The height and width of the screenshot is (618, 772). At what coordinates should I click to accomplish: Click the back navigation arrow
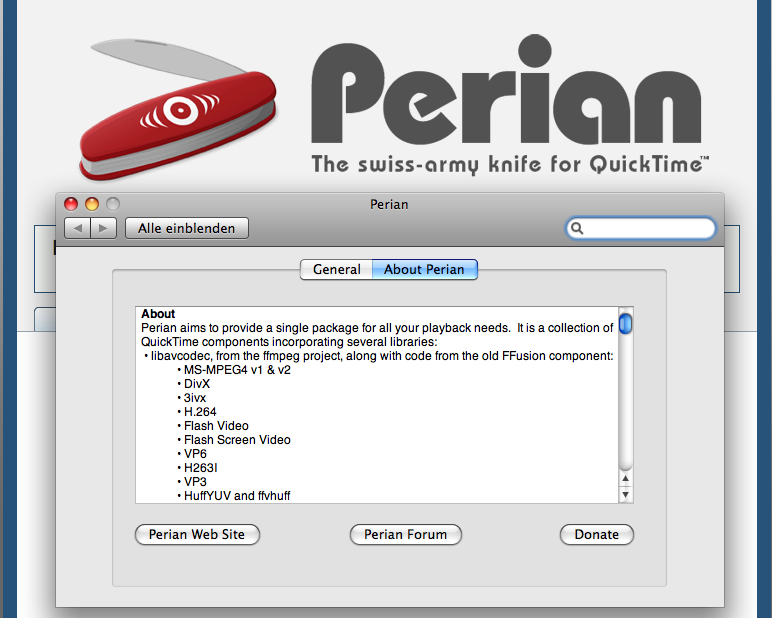tap(77, 228)
